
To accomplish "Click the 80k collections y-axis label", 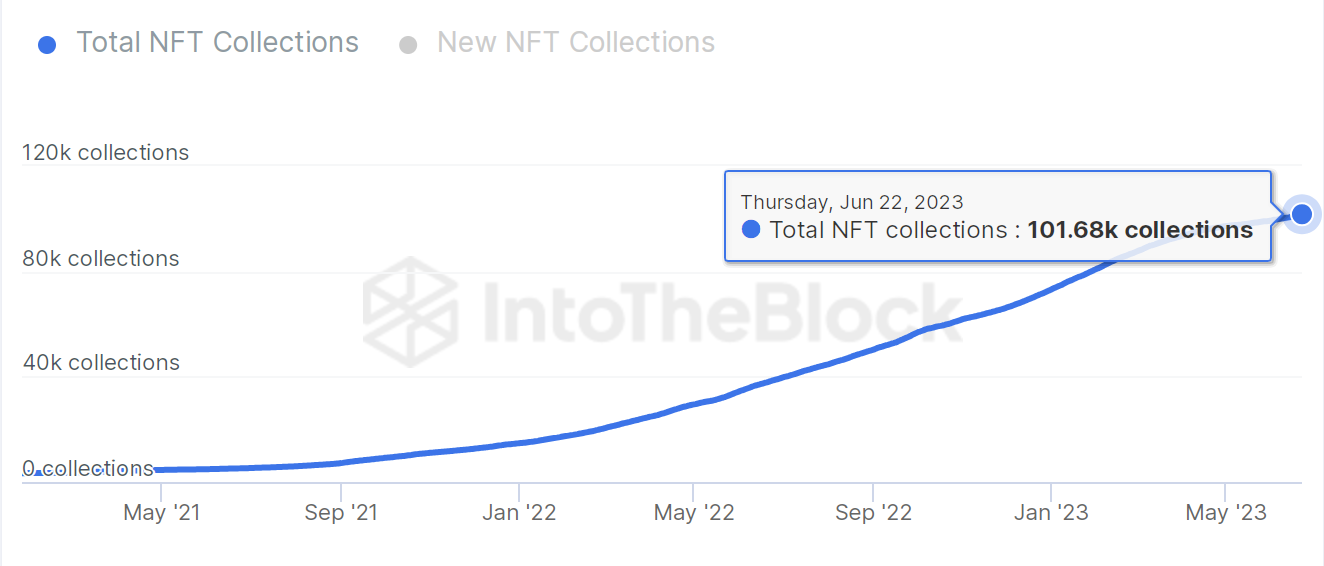I will pos(101,259).
